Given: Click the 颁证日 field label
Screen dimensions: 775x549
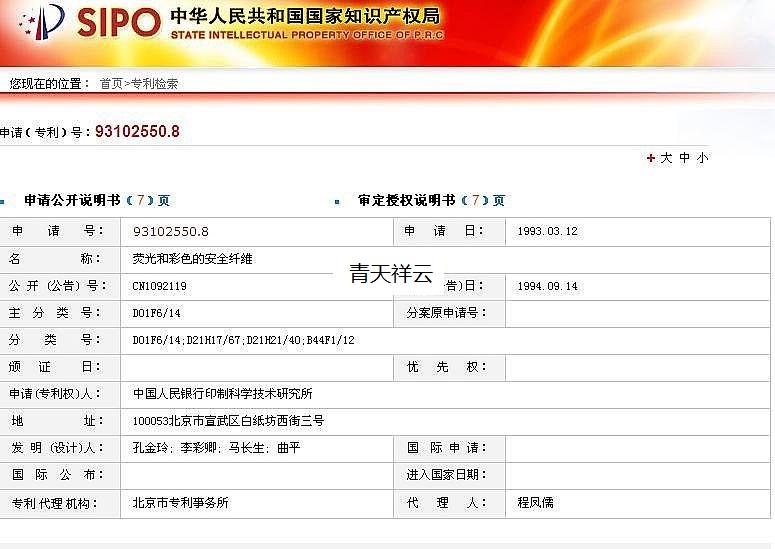Looking at the screenshot, I should pos(55,367).
